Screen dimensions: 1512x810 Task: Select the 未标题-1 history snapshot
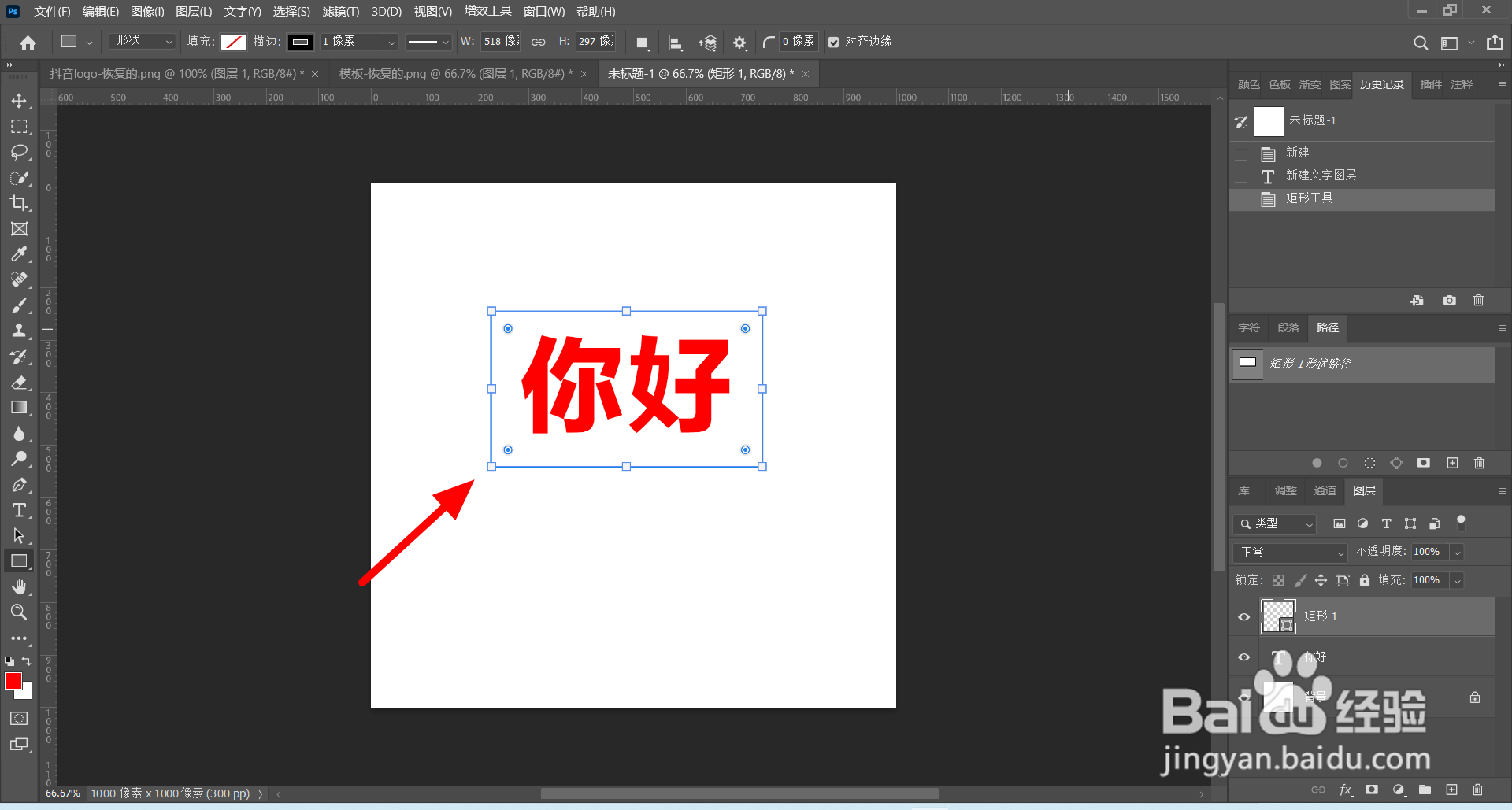(x=1362, y=121)
